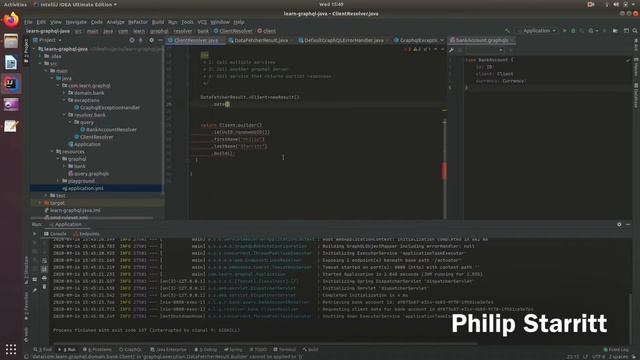Viewport: 640px width, 360px height.
Task: Open the text editor dock icon
Action: (11, 126)
